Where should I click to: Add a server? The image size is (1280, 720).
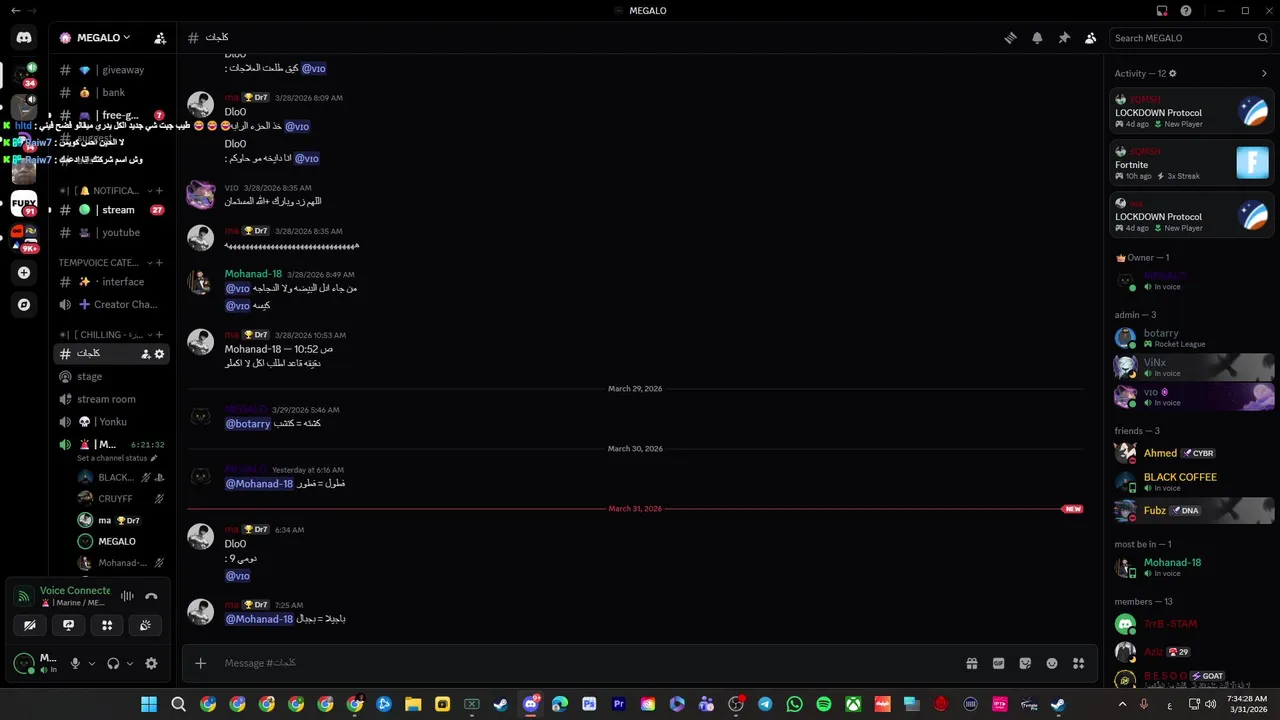[24, 272]
